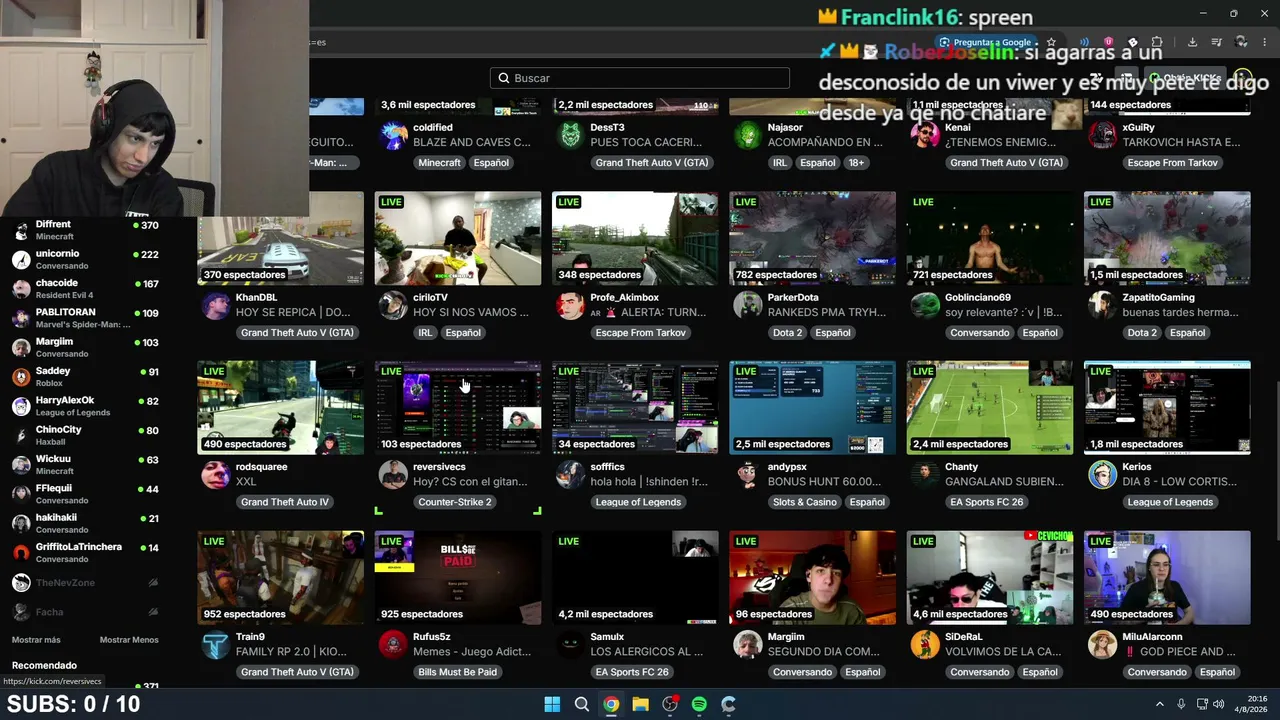Open Diffrent's channel avatar in sidebar
The height and width of the screenshot is (720, 1280).
[21, 231]
